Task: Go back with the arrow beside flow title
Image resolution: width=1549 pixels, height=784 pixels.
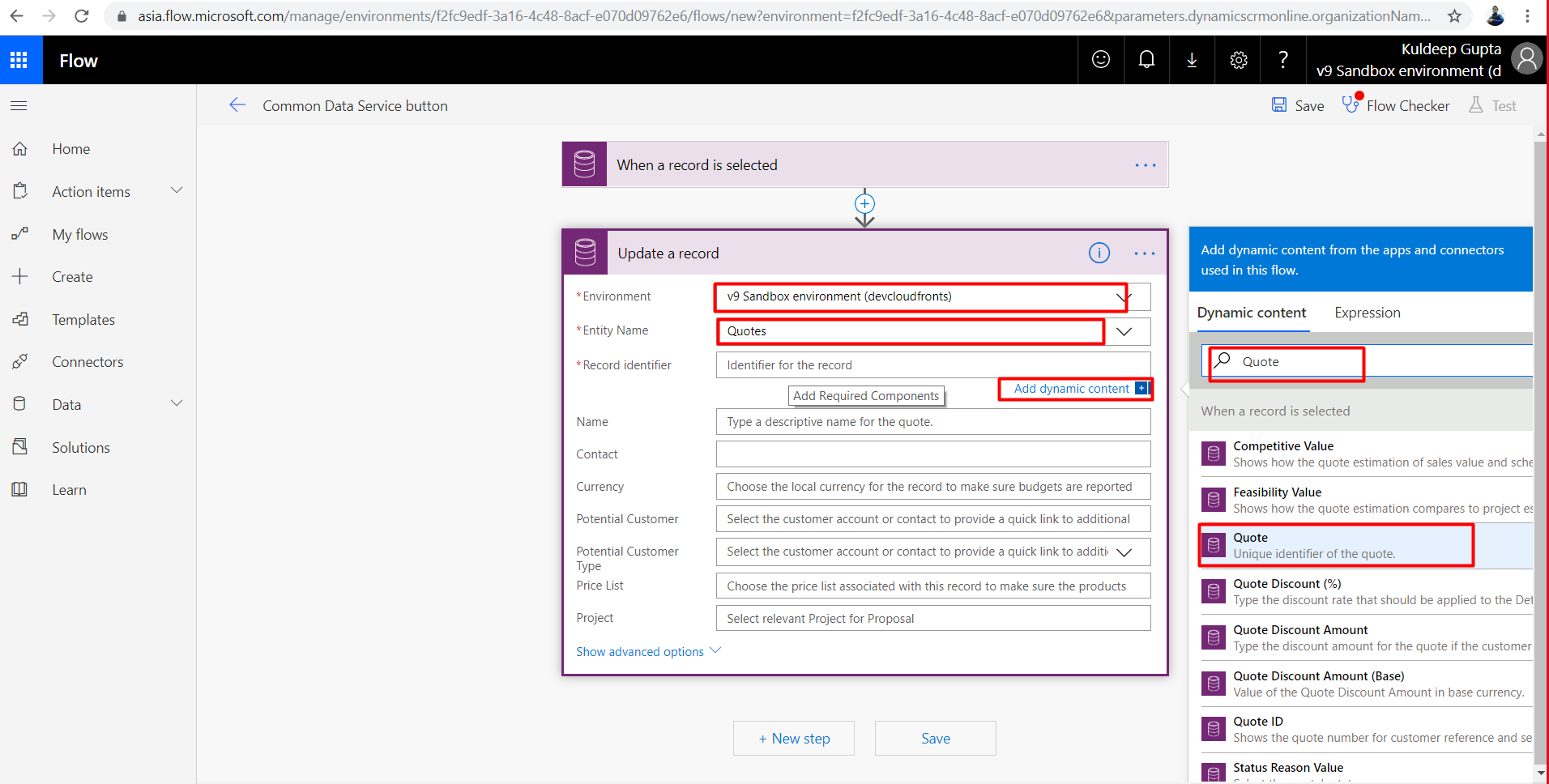Action: [237, 104]
